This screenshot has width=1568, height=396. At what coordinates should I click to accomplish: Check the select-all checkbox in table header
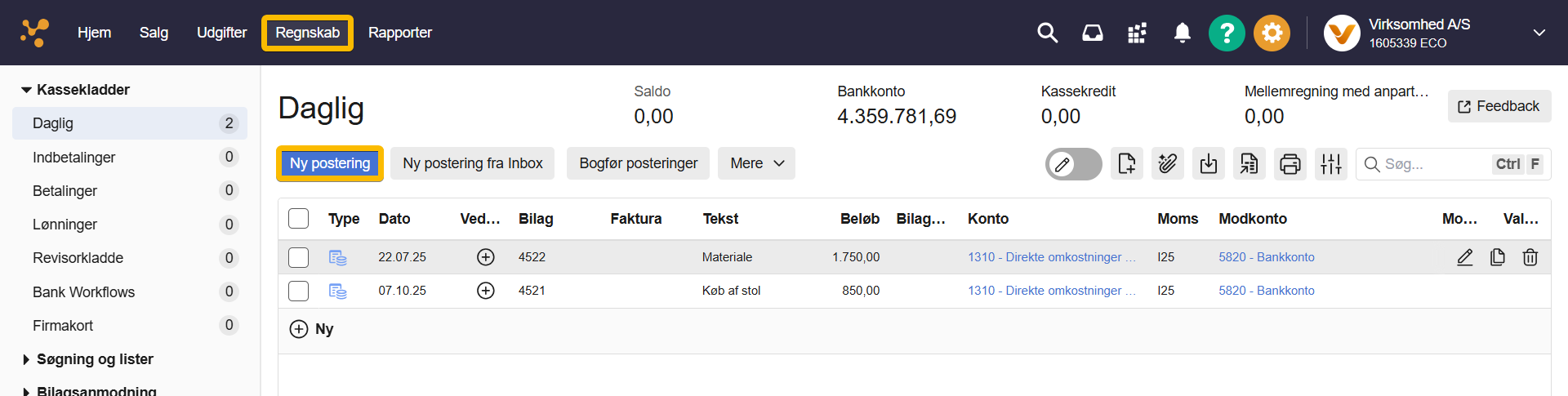[299, 219]
